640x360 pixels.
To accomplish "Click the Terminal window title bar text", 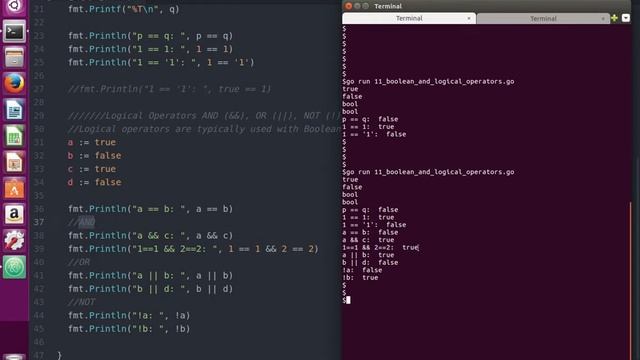I will [388, 6].
